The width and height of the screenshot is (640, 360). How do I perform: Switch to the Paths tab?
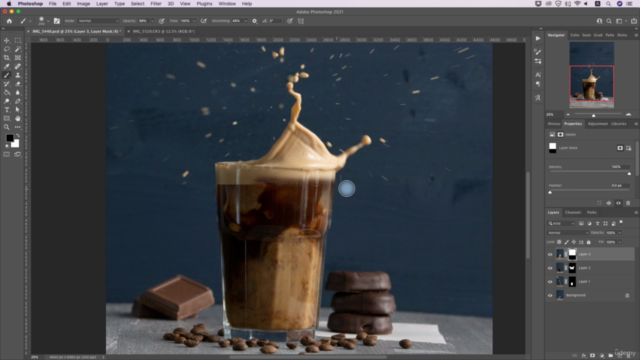click(x=591, y=212)
